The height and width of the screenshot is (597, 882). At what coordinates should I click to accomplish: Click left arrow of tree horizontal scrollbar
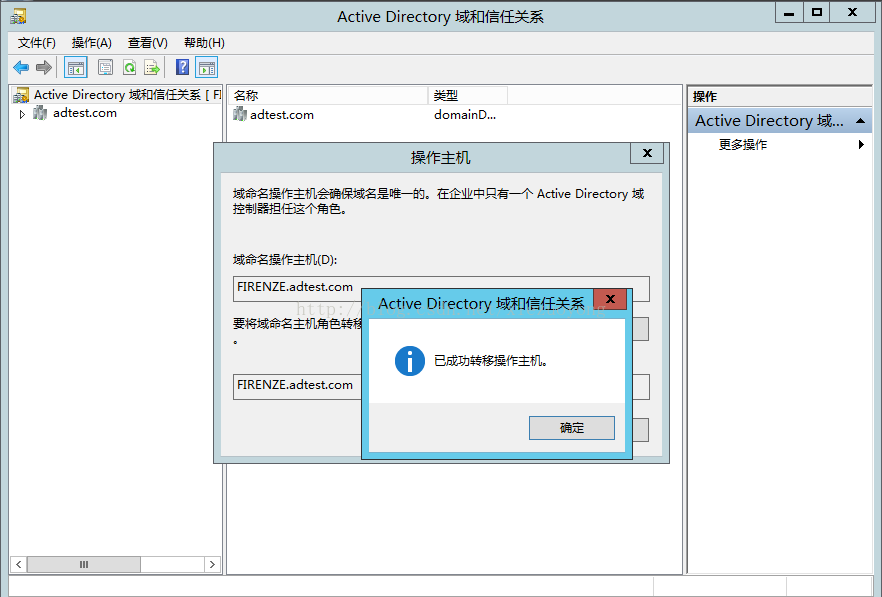(19, 564)
